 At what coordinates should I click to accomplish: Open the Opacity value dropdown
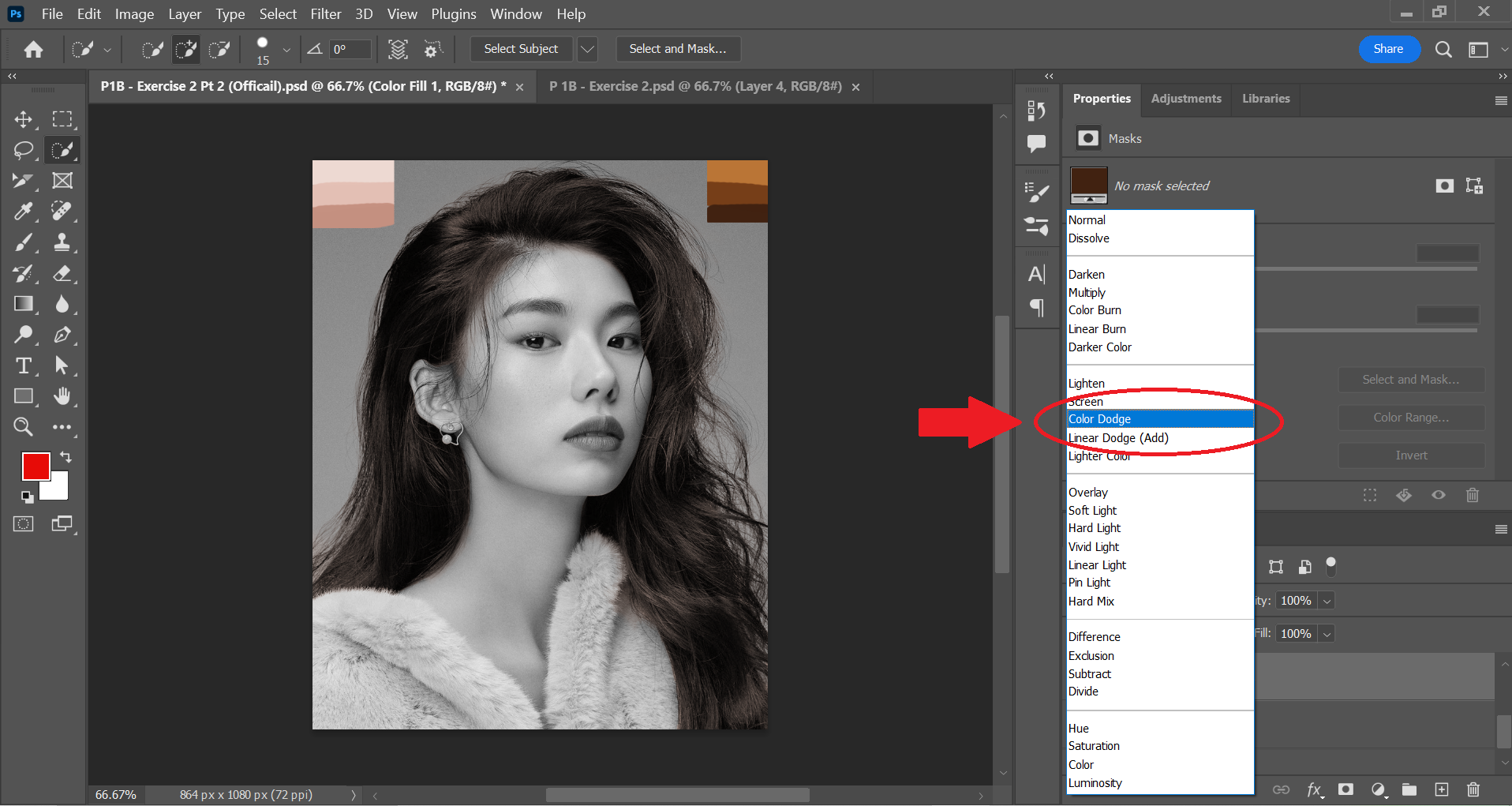(x=1327, y=601)
